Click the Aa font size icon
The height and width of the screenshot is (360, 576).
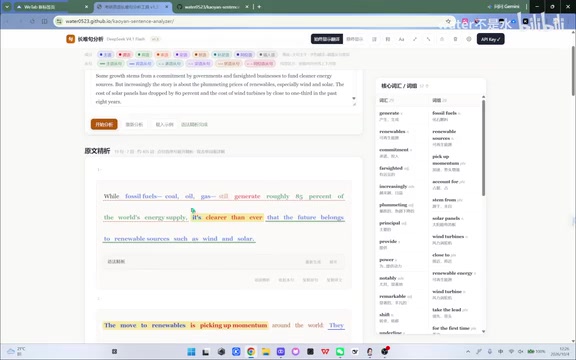402,39
